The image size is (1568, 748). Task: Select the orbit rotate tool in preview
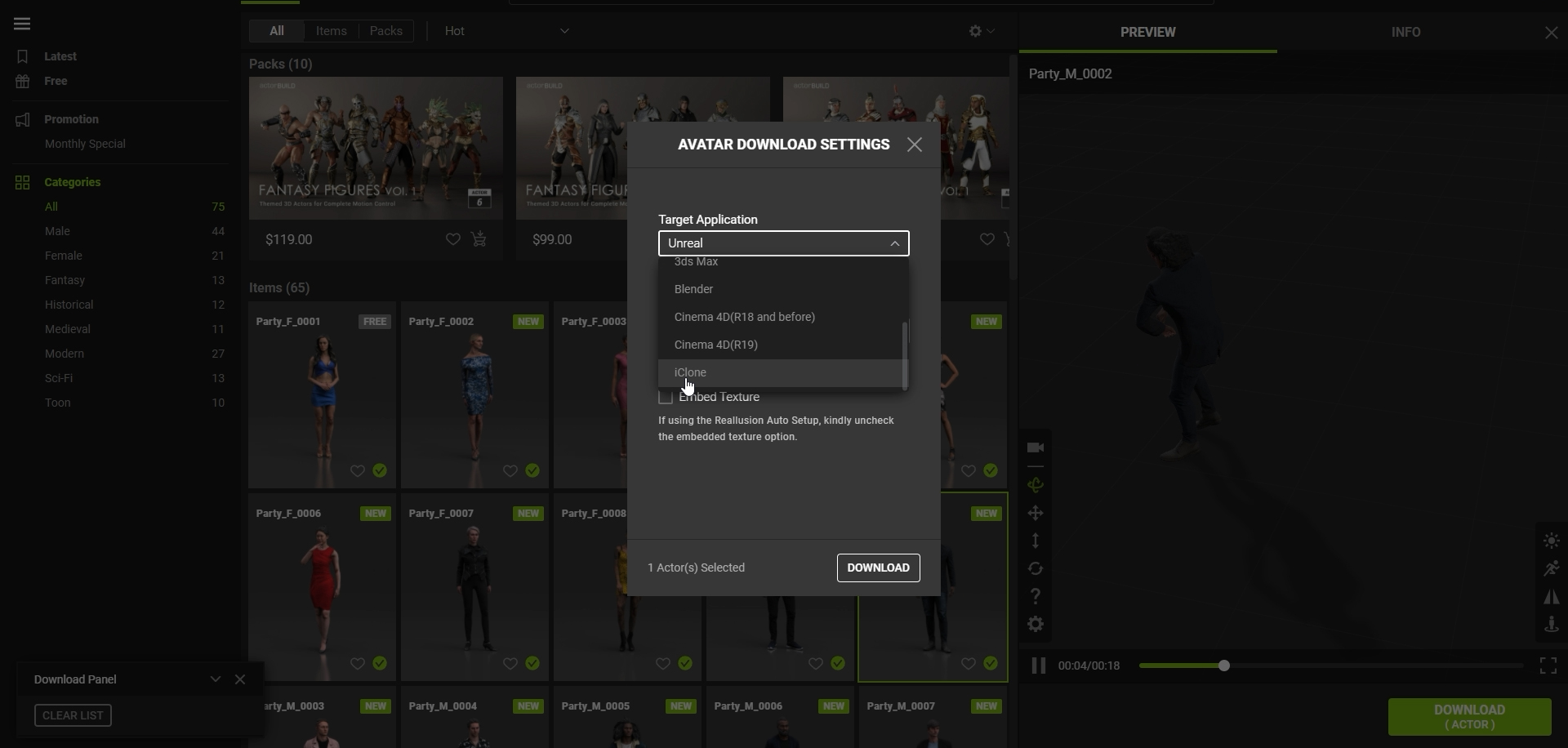pyautogui.click(x=1036, y=485)
